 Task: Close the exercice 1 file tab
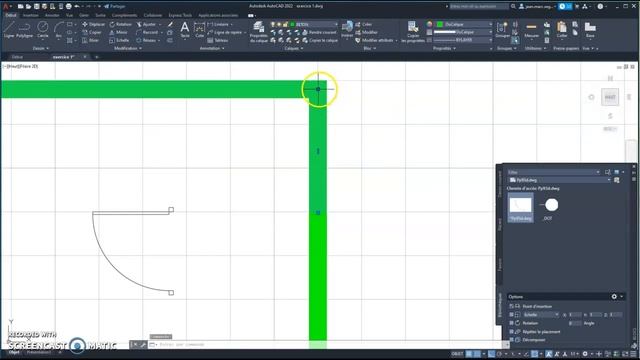pos(85,57)
